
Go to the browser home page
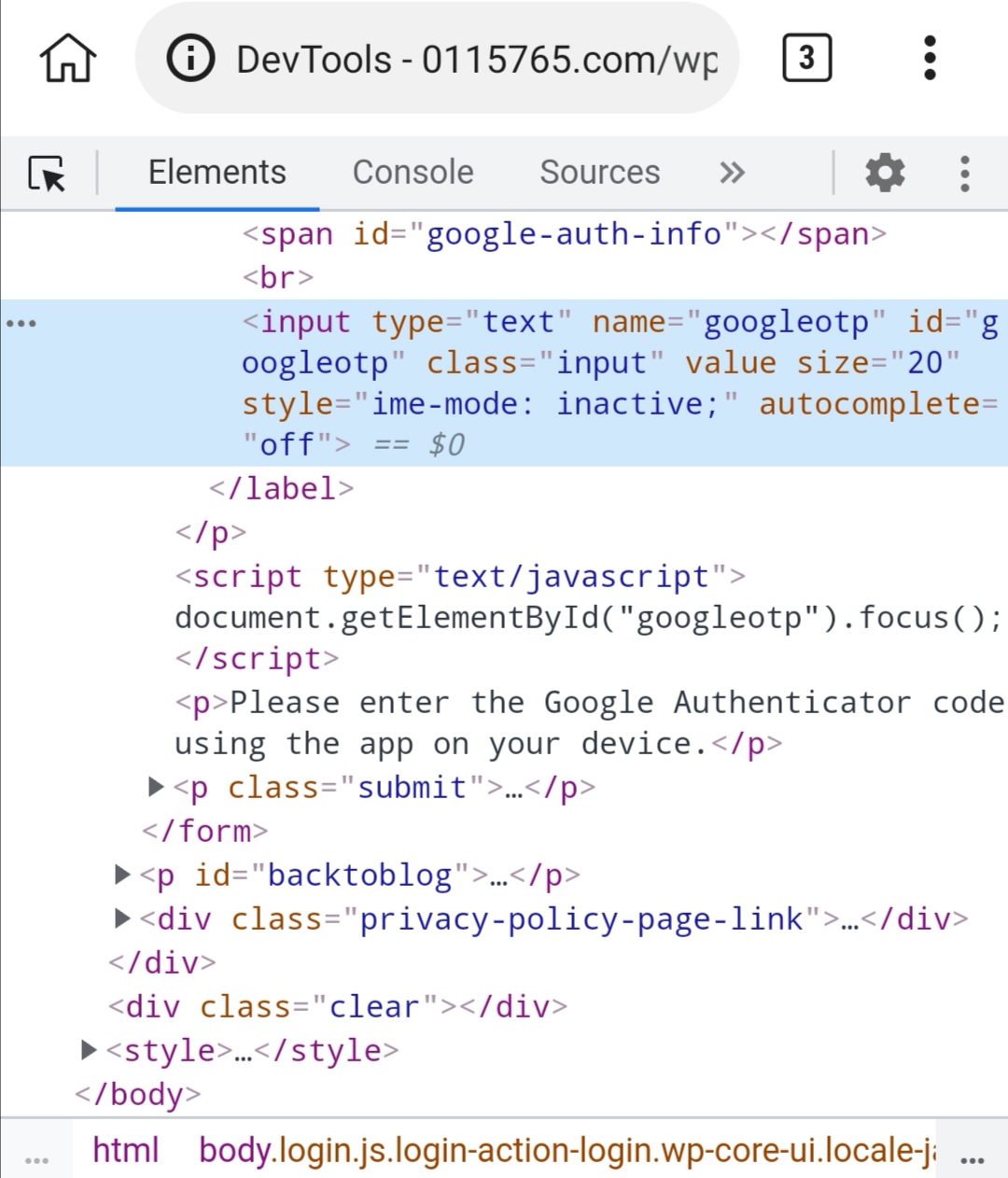pyautogui.click(x=67, y=59)
